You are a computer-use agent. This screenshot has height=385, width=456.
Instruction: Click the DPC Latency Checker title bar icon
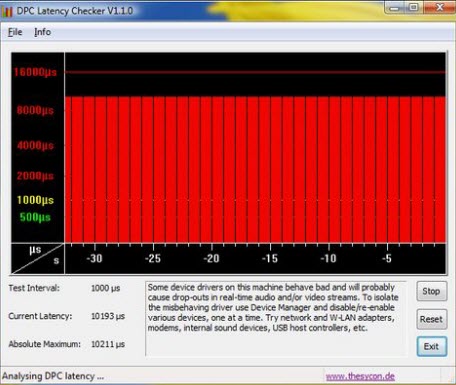(x=7, y=11)
